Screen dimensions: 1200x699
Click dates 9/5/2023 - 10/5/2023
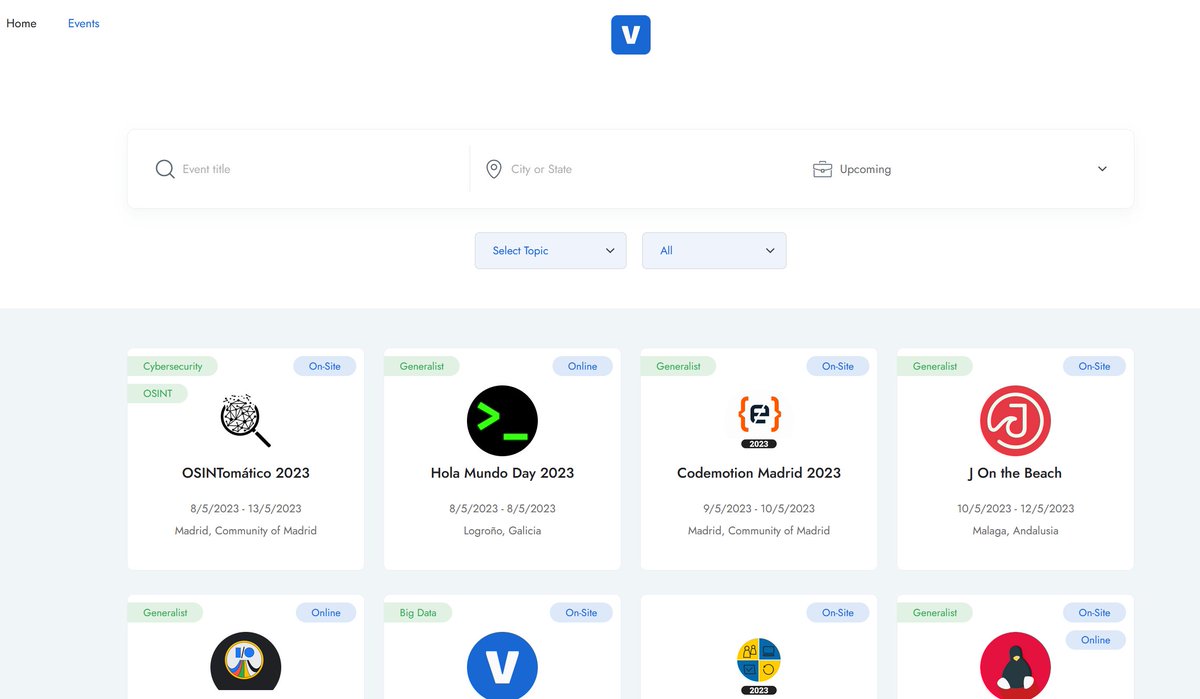[x=759, y=508]
